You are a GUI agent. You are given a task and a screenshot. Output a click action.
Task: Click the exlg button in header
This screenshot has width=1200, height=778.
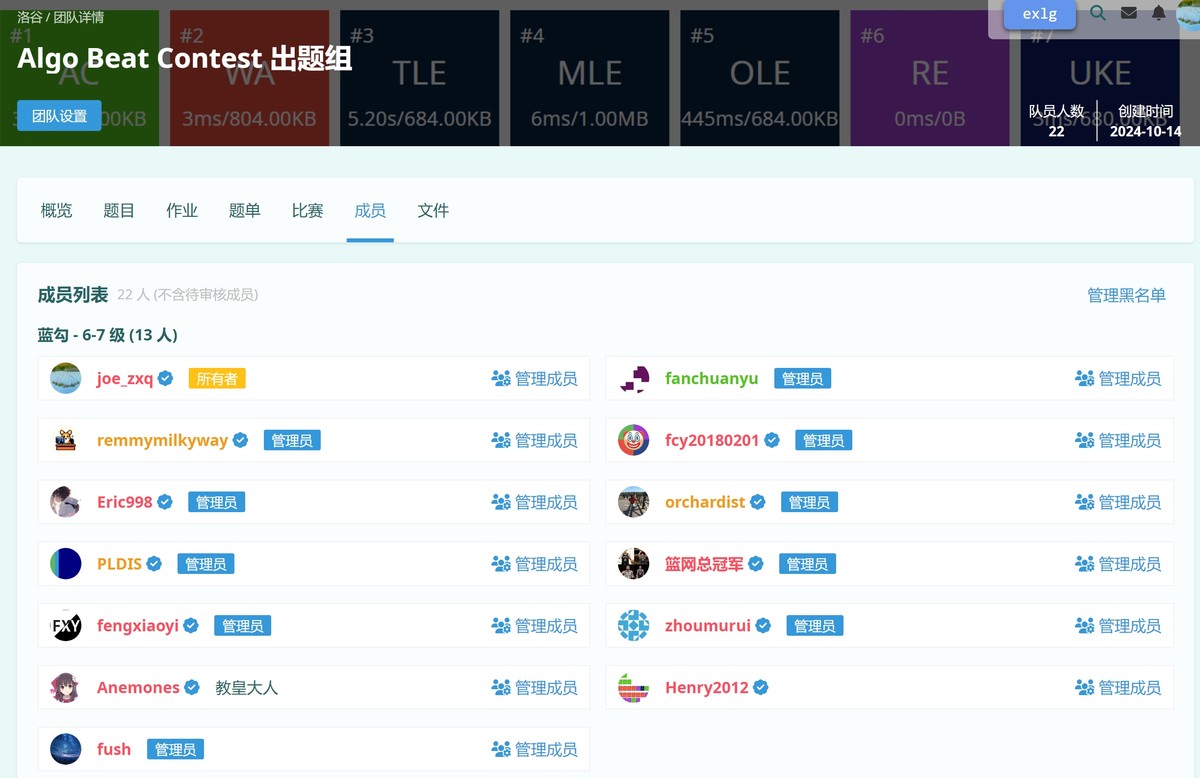(x=1040, y=14)
